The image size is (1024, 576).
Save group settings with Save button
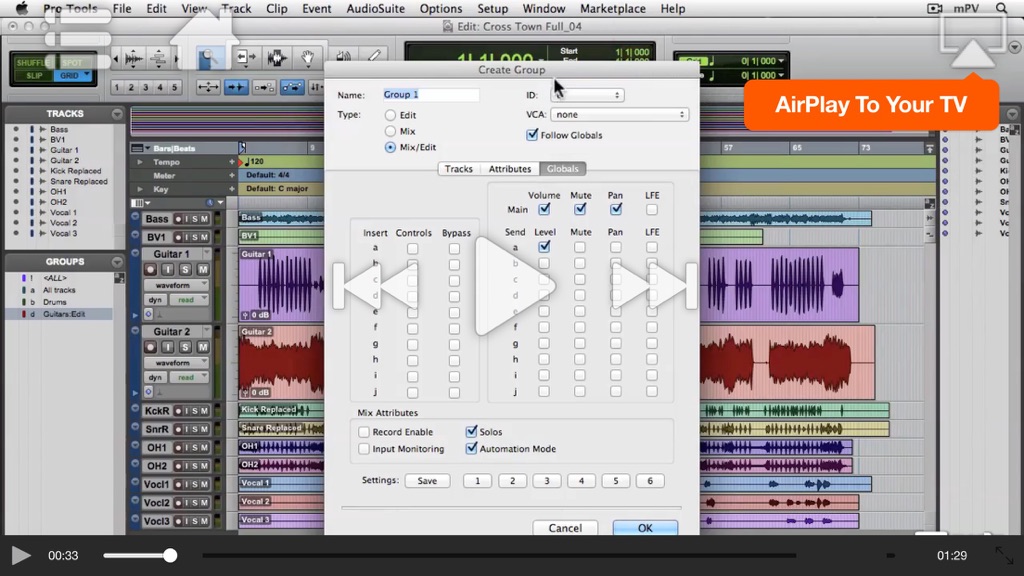pyautogui.click(x=427, y=481)
